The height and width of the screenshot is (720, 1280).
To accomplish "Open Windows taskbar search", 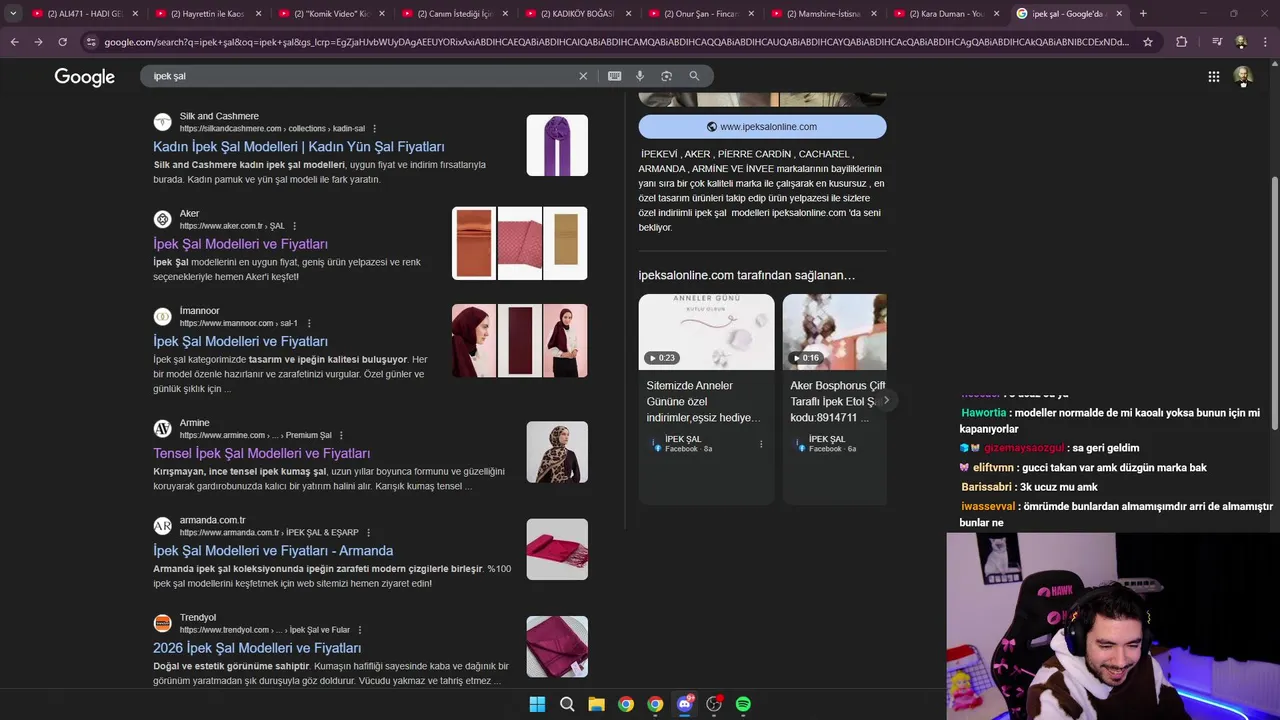I will [x=567, y=704].
